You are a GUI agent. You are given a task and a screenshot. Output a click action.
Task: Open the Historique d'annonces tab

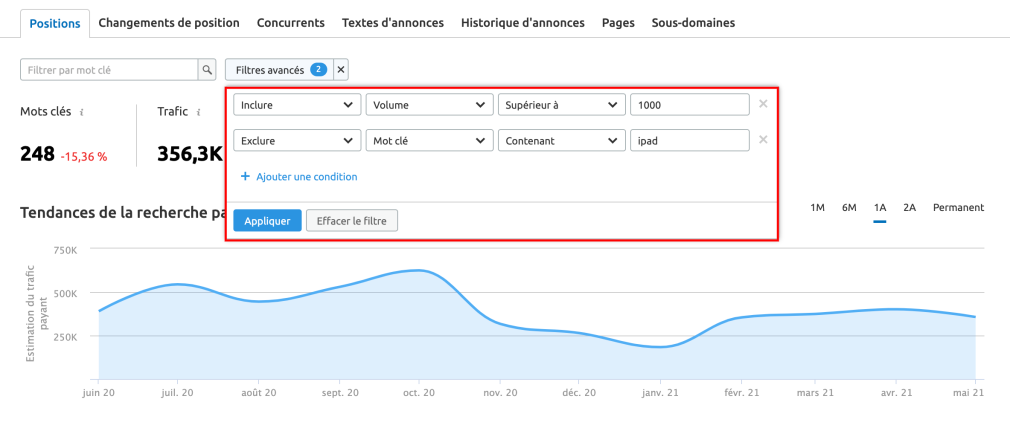pyautogui.click(x=523, y=22)
